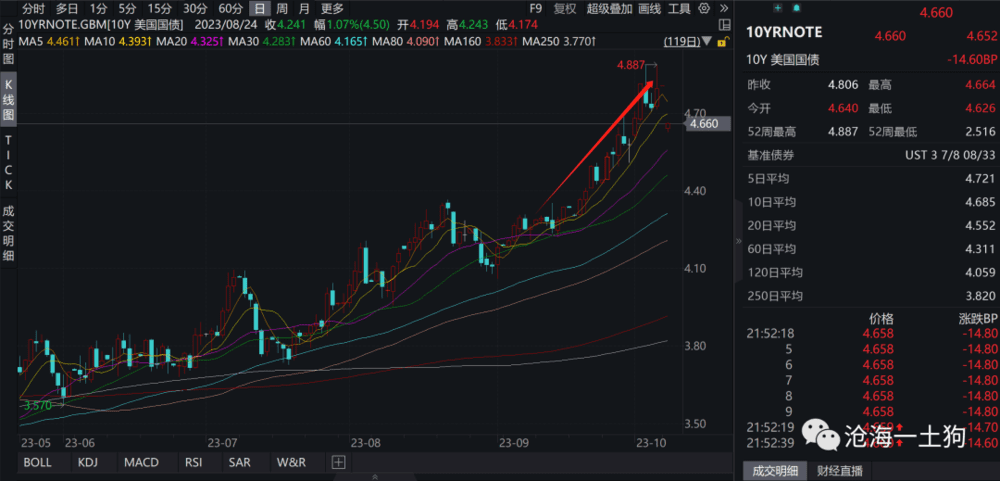
Task: Switch to 多日 multi-day period
Action: click(67, 8)
